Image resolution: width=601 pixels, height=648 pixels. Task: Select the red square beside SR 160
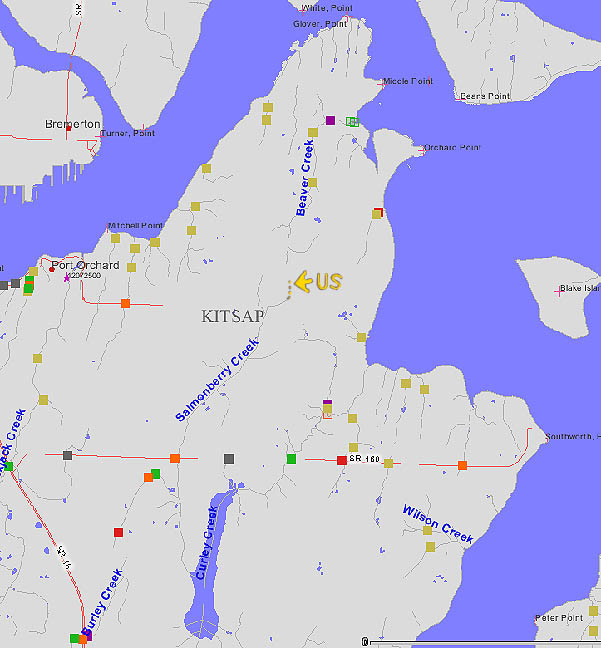click(342, 460)
